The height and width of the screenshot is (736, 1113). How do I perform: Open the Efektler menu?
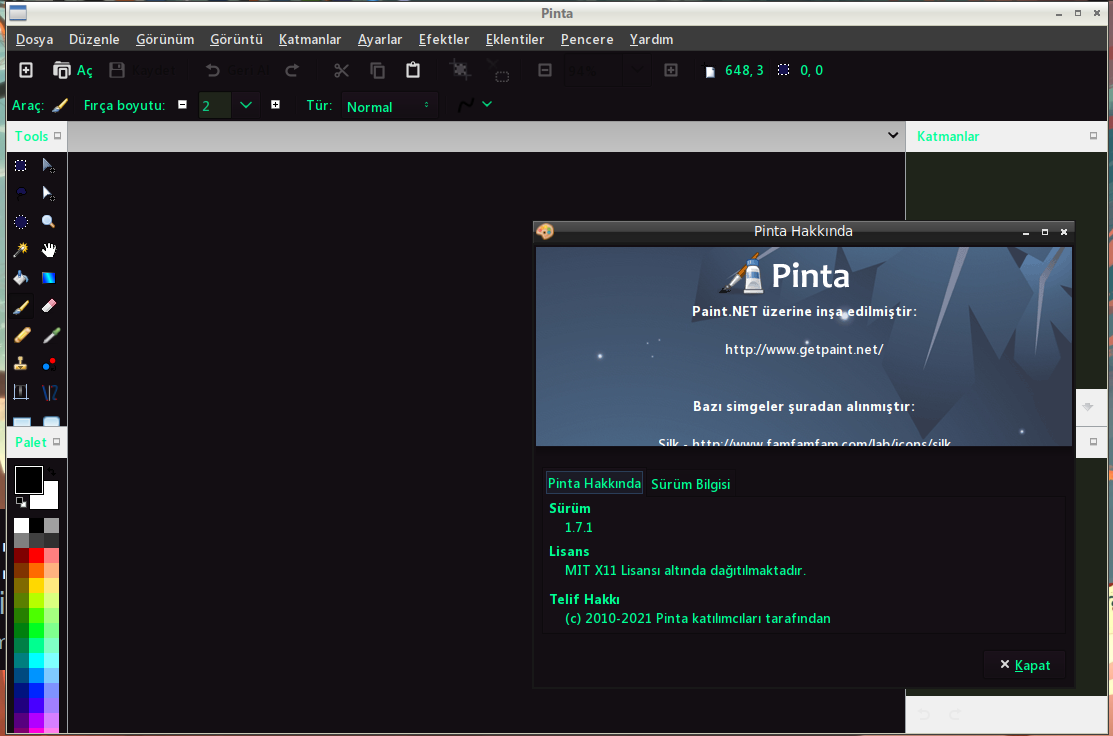tap(444, 40)
